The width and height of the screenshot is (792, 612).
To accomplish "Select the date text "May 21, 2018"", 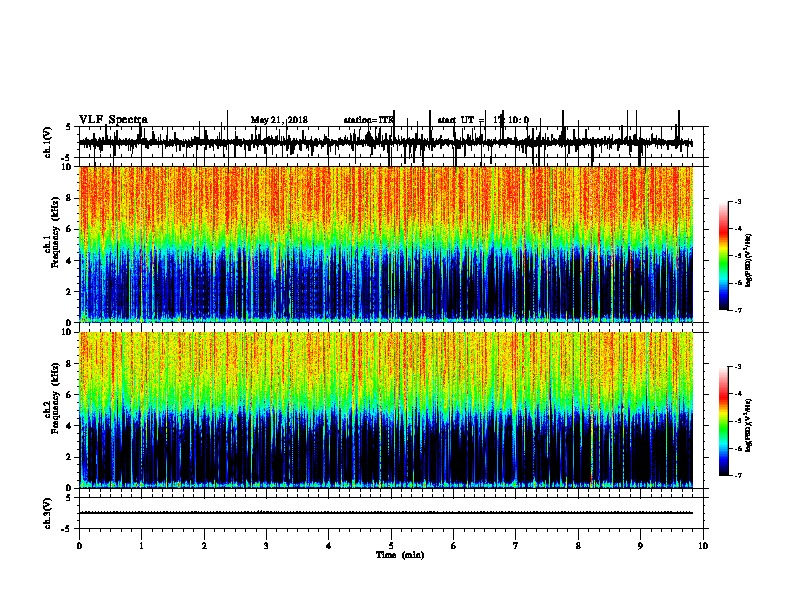I will pos(279,120).
